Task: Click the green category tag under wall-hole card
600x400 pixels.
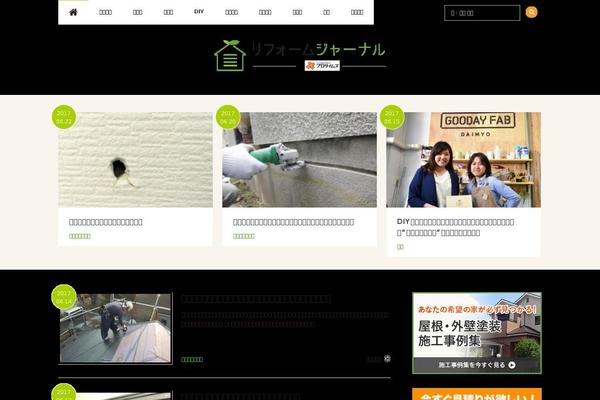Action: [80, 236]
